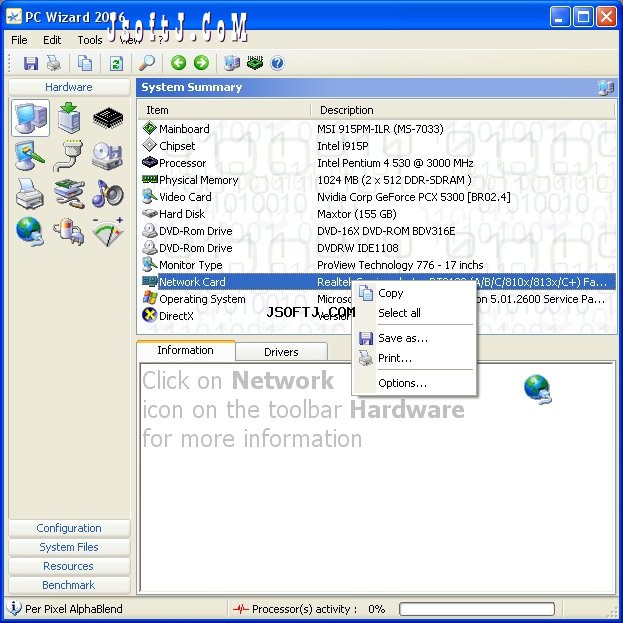Choose Save as... from the context menu

(x=414, y=338)
